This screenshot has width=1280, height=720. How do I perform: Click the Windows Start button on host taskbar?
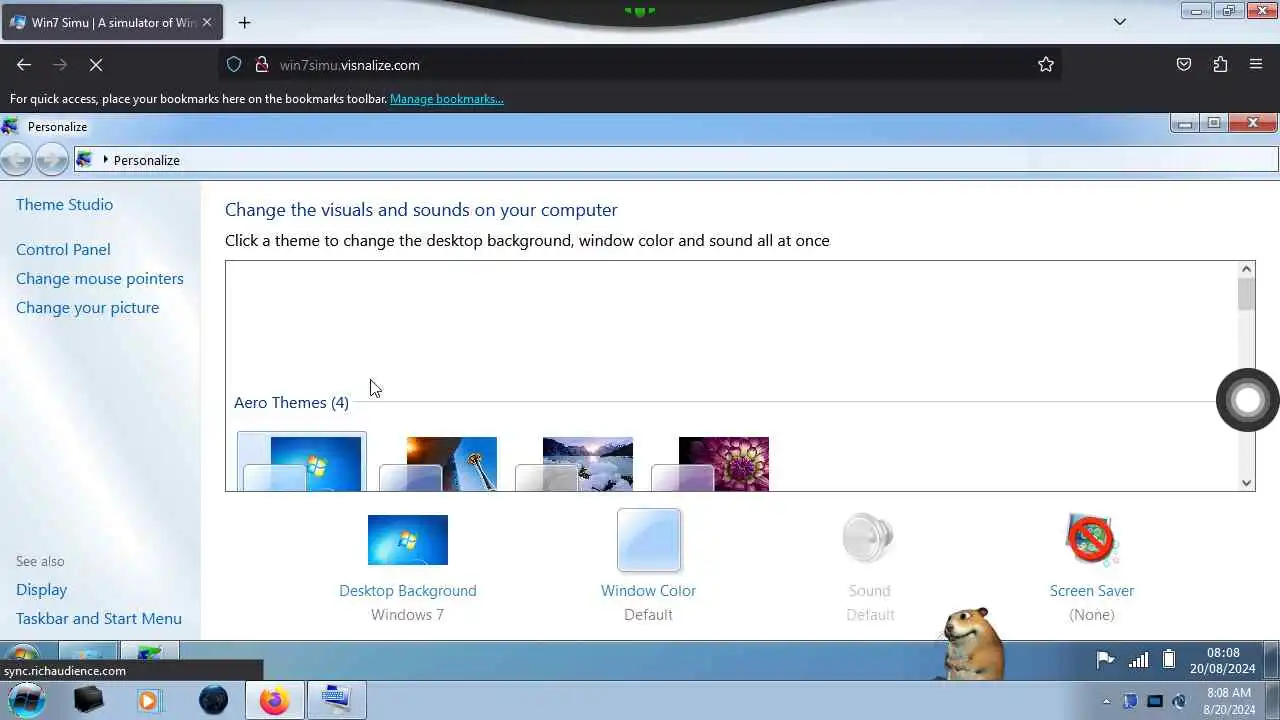26,699
